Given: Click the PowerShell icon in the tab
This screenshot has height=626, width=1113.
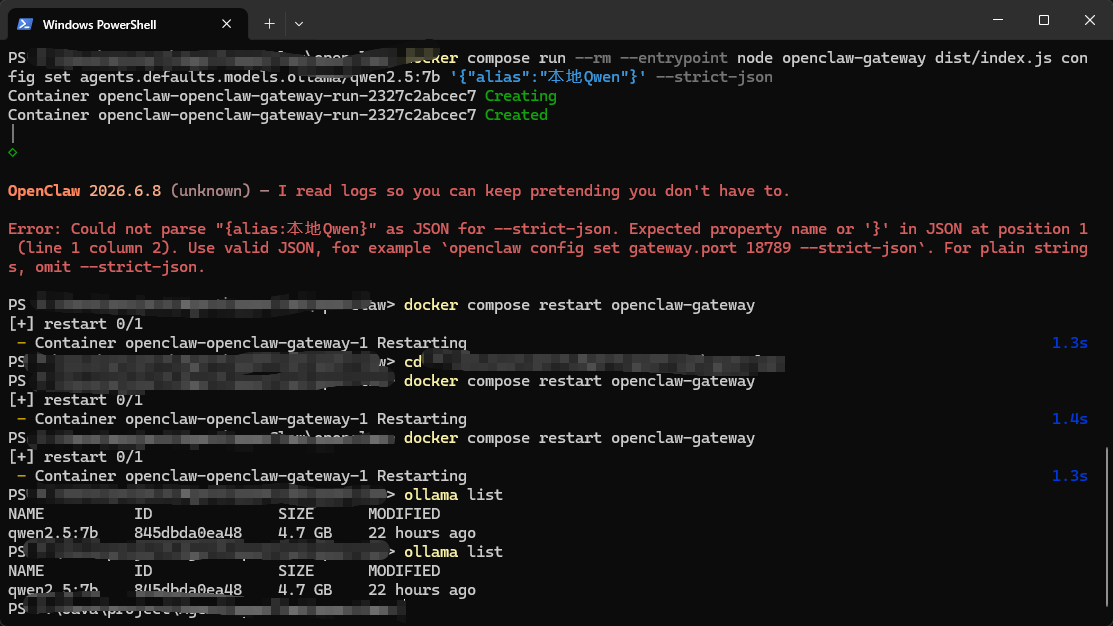Looking at the screenshot, I should pyautogui.click(x=25, y=24).
